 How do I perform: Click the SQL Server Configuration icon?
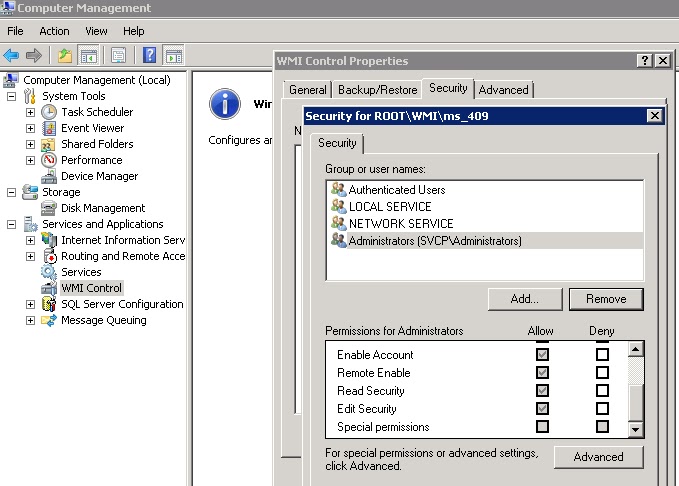tap(49, 304)
